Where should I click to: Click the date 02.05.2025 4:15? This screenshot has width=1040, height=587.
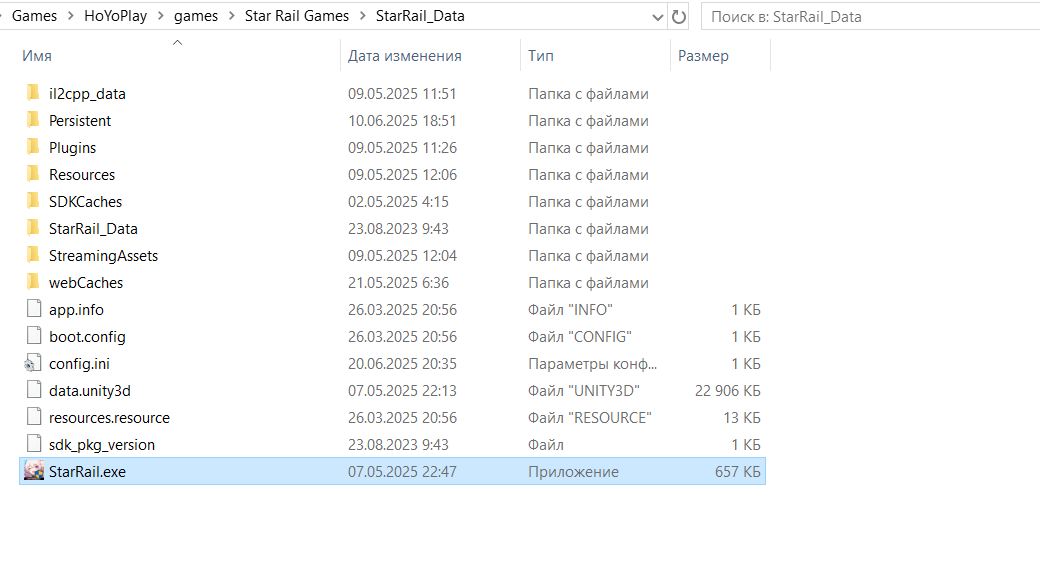coord(398,202)
